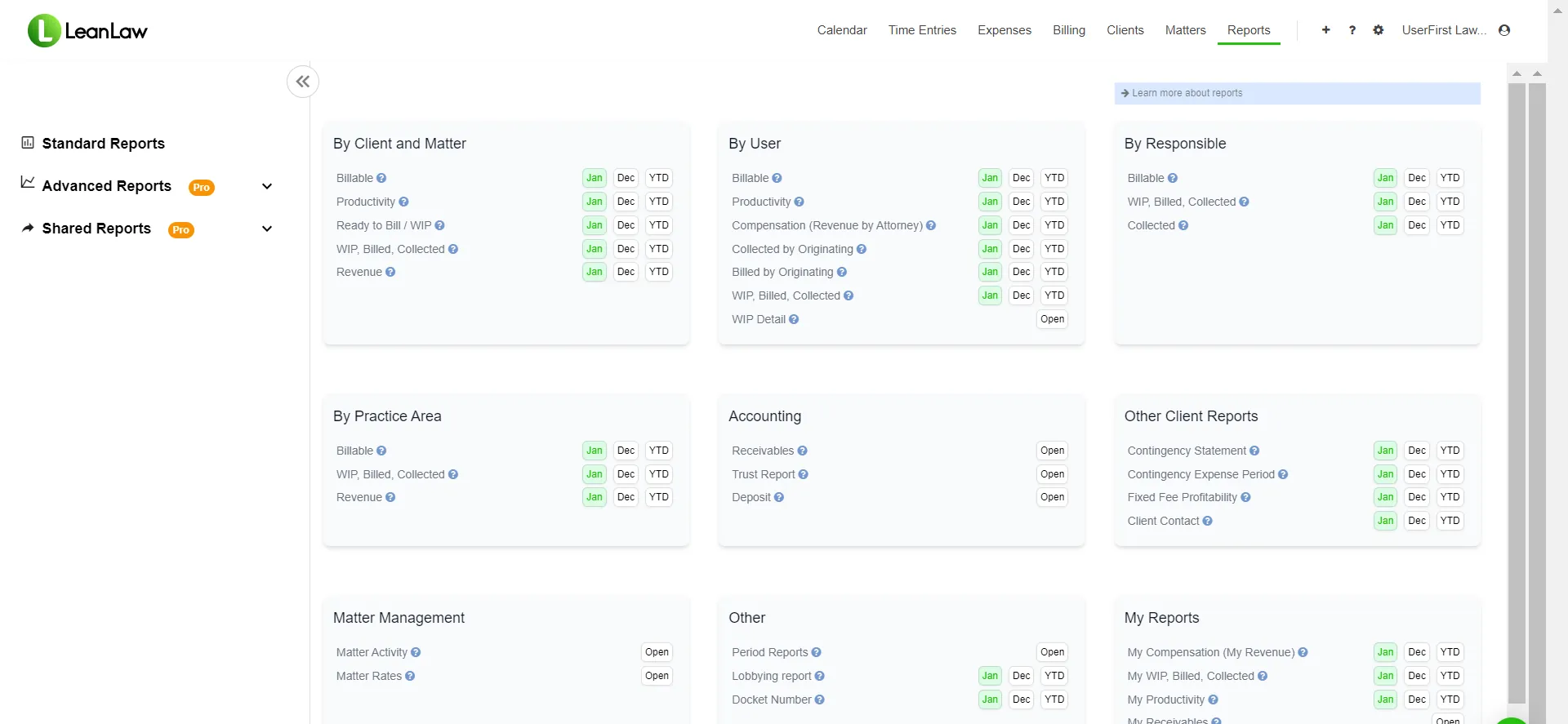Click the LeanLaw logo

click(x=87, y=31)
